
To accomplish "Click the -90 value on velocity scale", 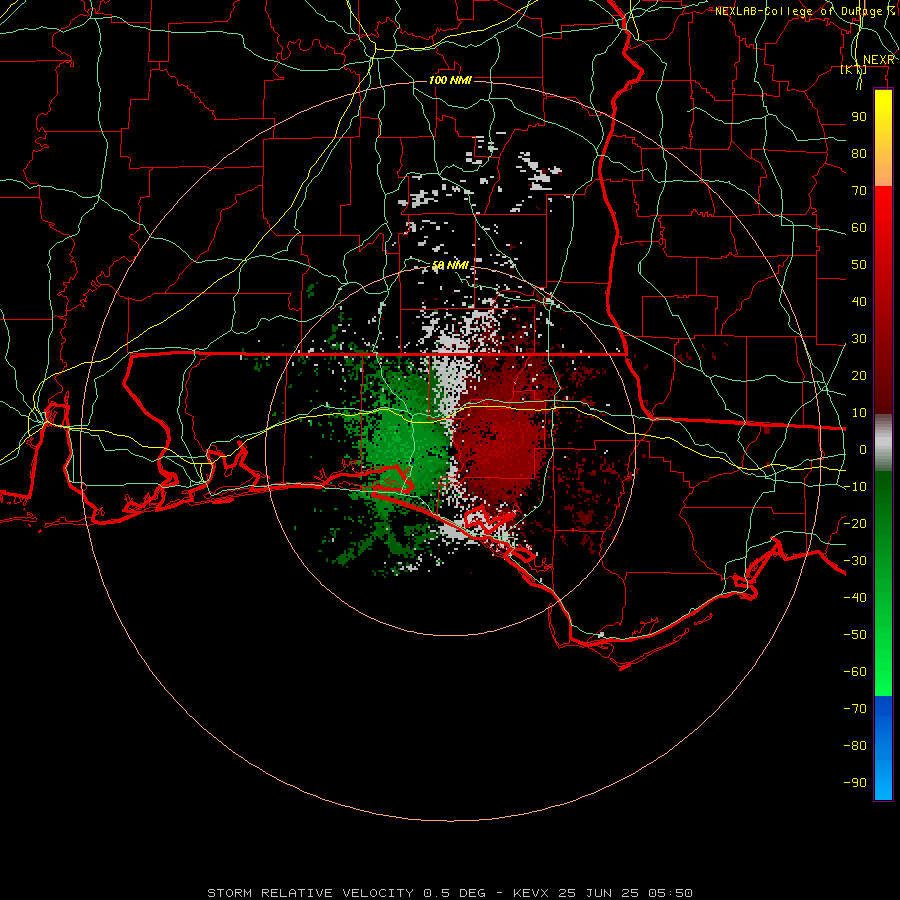I will pyautogui.click(x=855, y=782).
